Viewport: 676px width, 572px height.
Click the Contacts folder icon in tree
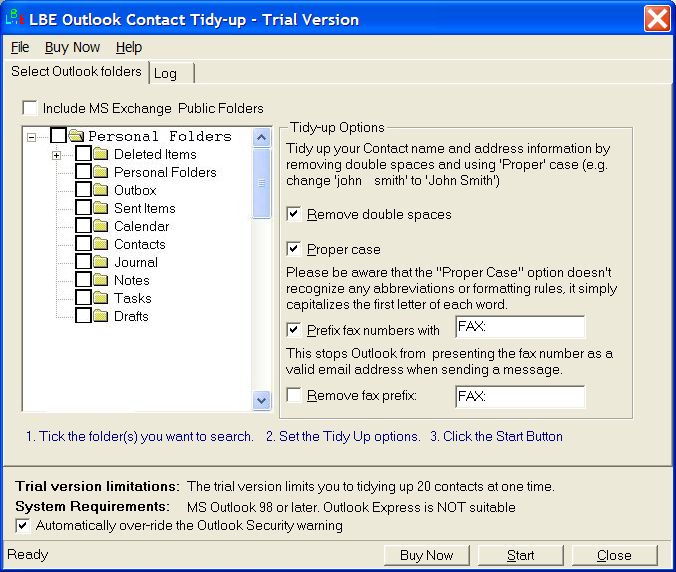100,244
